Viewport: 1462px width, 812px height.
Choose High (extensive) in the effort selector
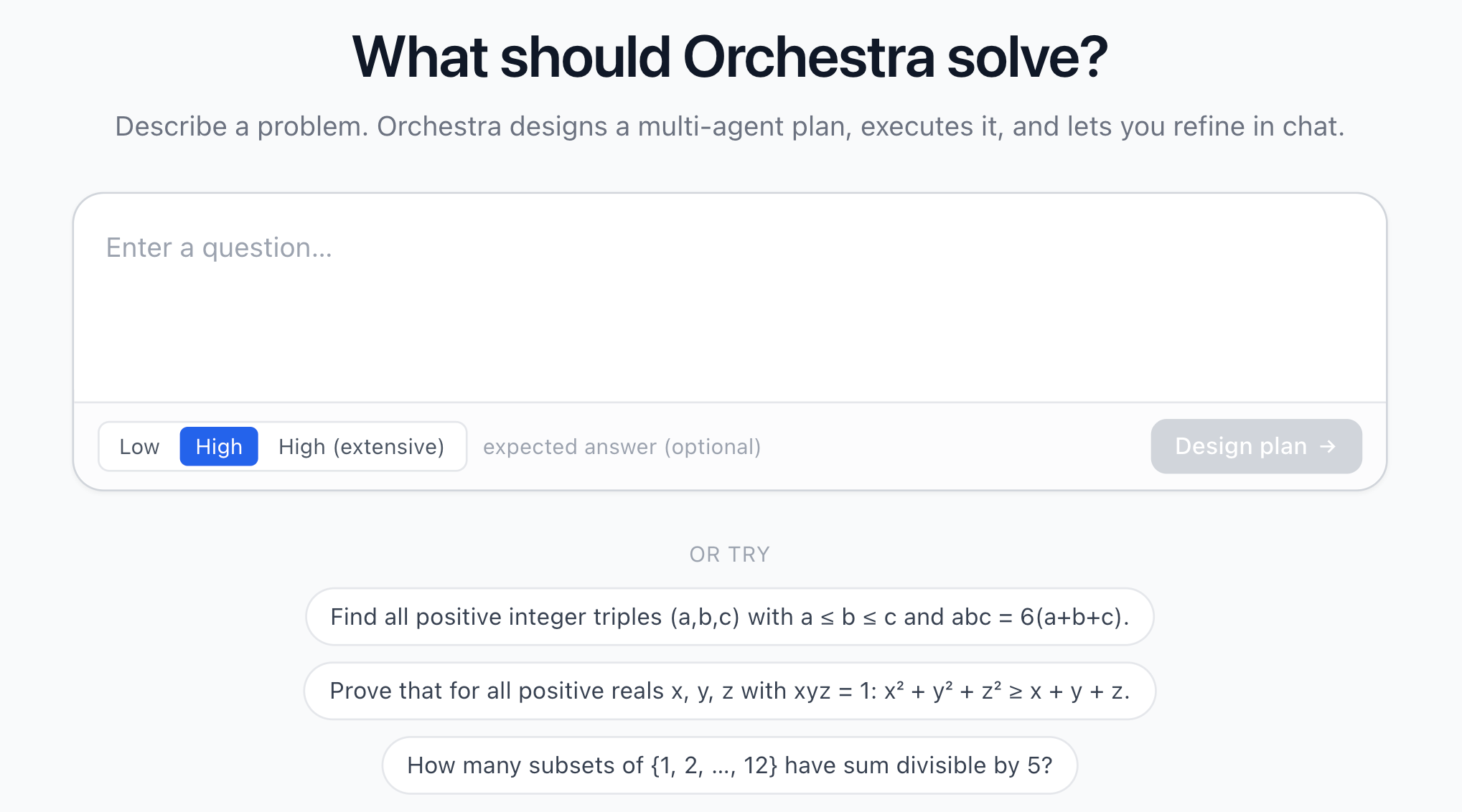tap(362, 446)
